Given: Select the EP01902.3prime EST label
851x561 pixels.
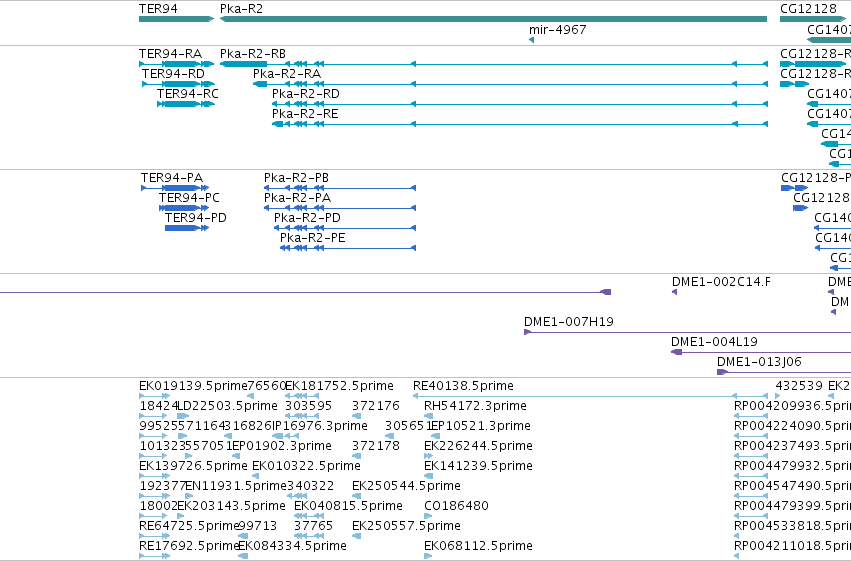Looking at the screenshot, I should point(282,447).
